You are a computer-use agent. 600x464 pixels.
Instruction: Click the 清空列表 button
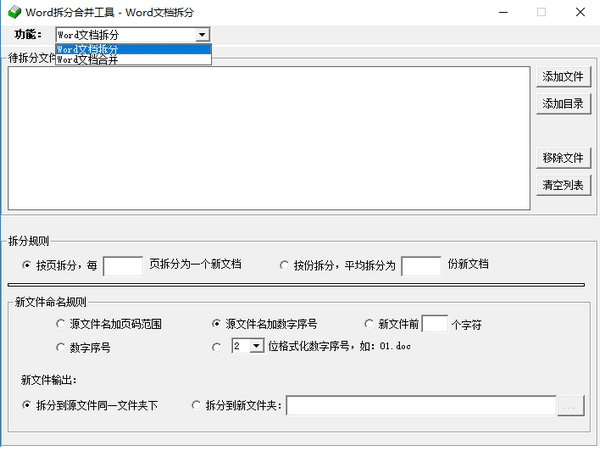pyautogui.click(x=563, y=185)
